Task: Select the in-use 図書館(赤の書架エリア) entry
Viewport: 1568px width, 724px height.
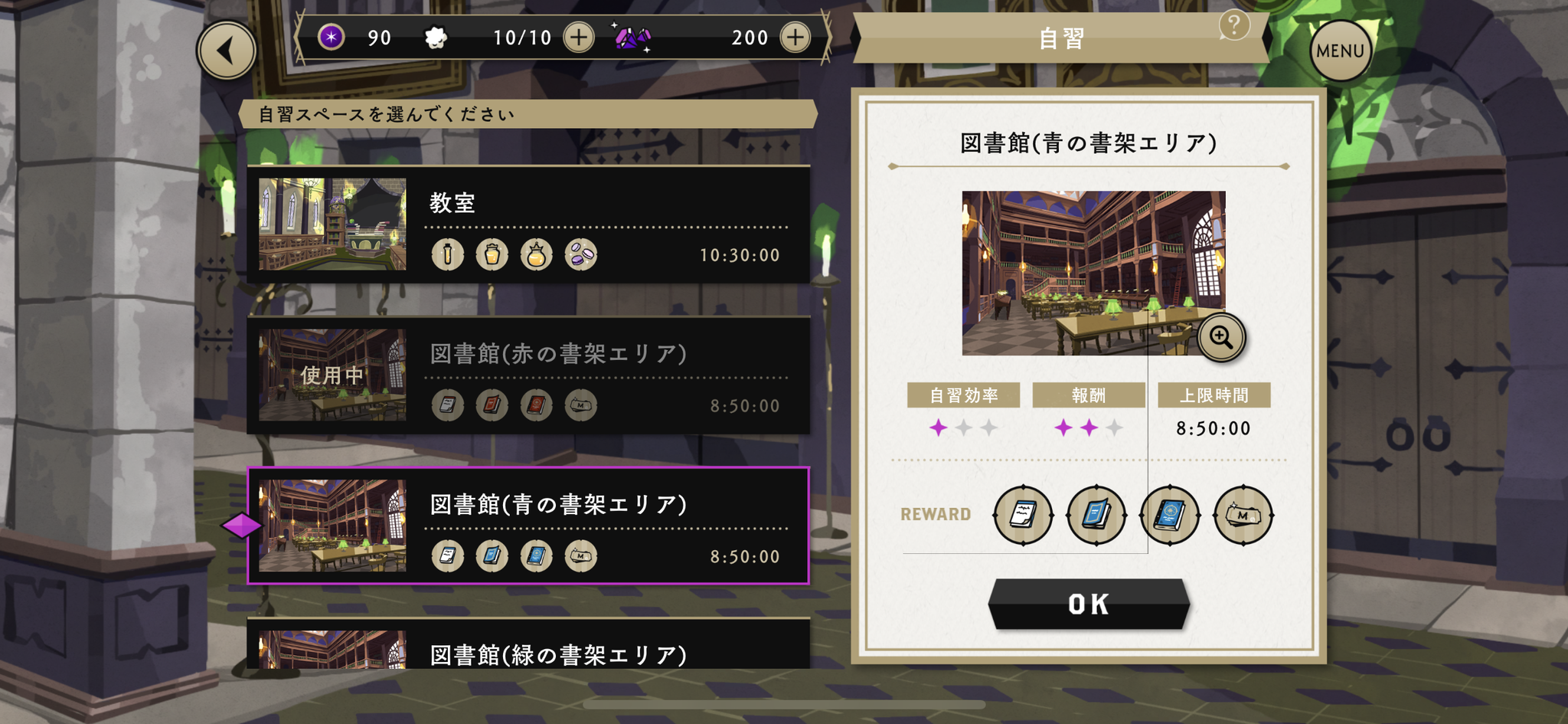Action: click(x=528, y=375)
